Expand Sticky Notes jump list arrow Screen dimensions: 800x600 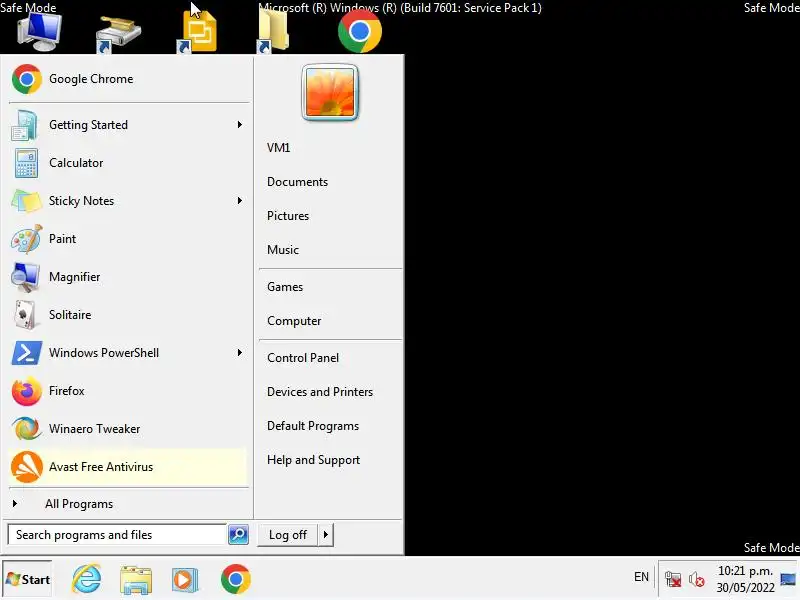[239, 201]
